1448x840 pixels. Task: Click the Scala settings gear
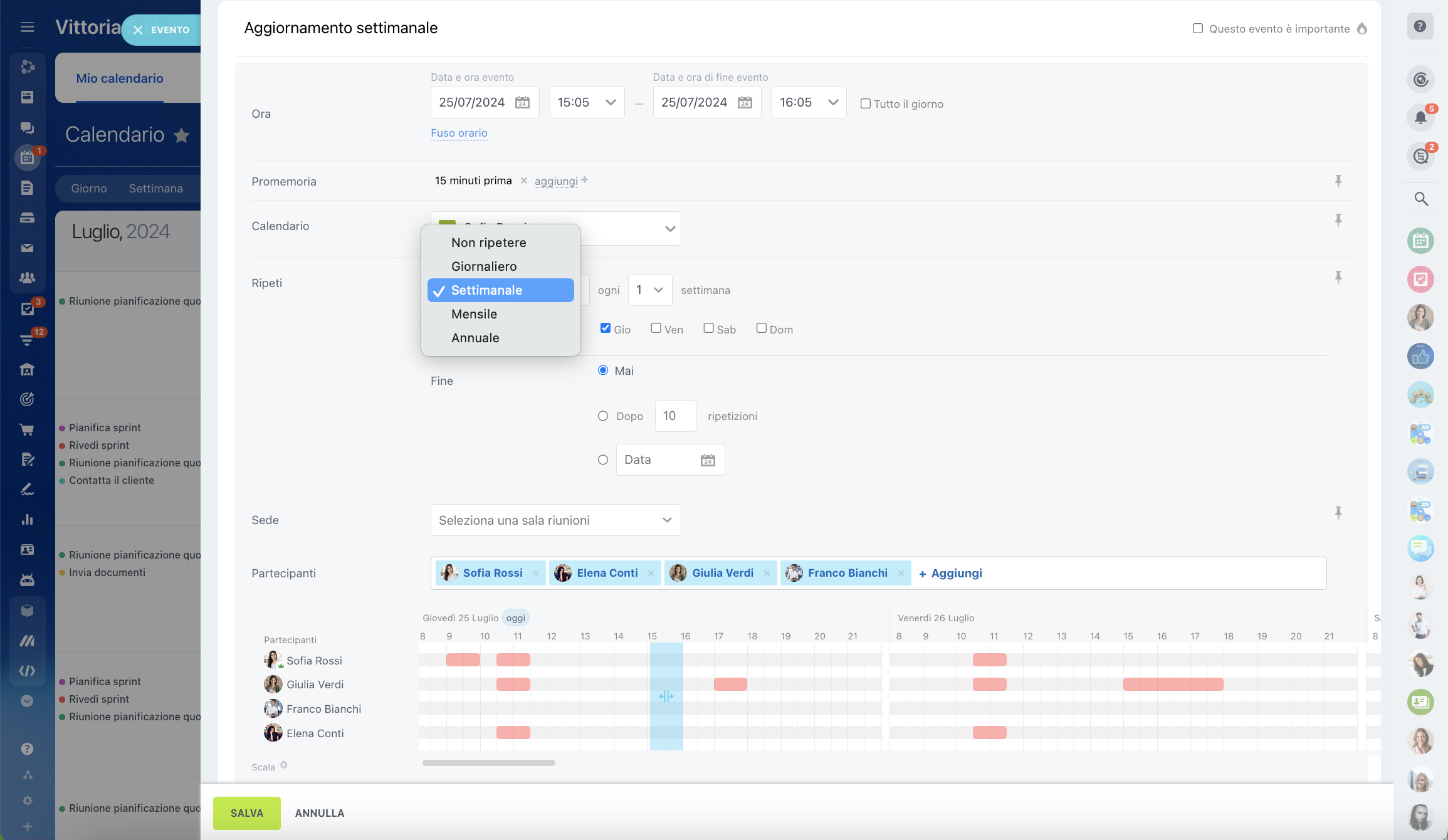click(284, 765)
